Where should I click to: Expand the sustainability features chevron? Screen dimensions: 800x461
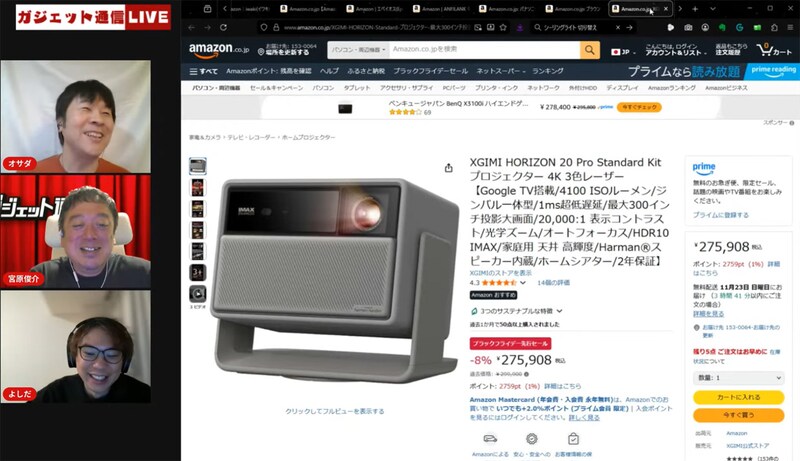(560, 311)
